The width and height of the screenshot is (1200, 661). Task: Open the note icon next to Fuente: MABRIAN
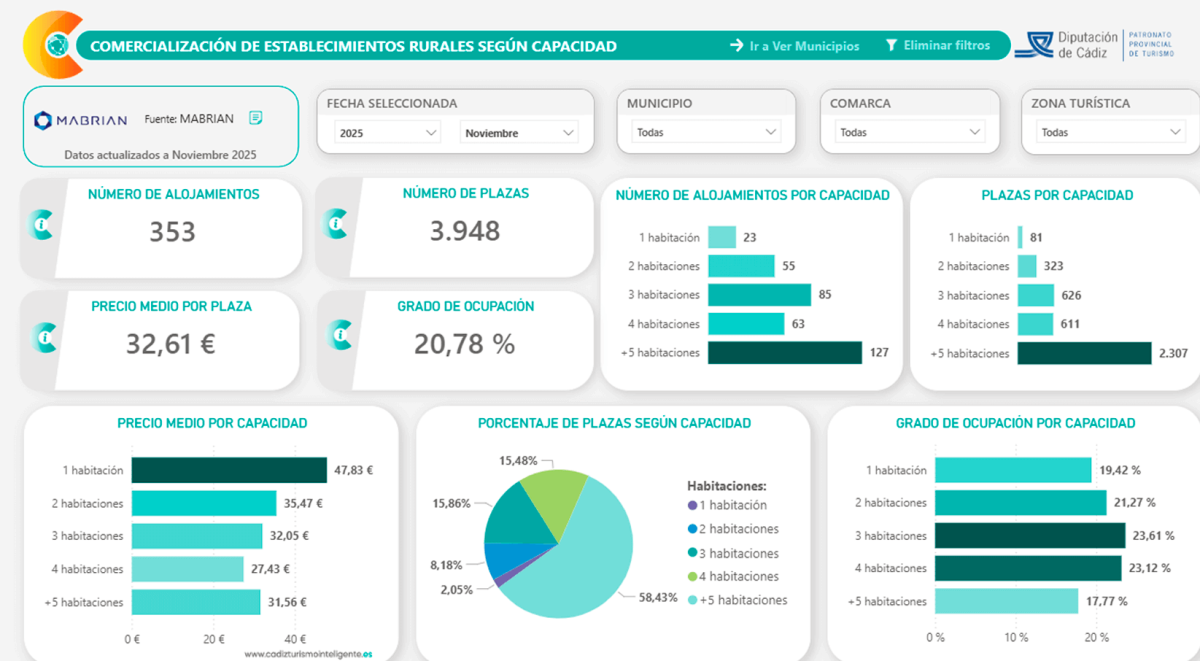tap(256, 118)
